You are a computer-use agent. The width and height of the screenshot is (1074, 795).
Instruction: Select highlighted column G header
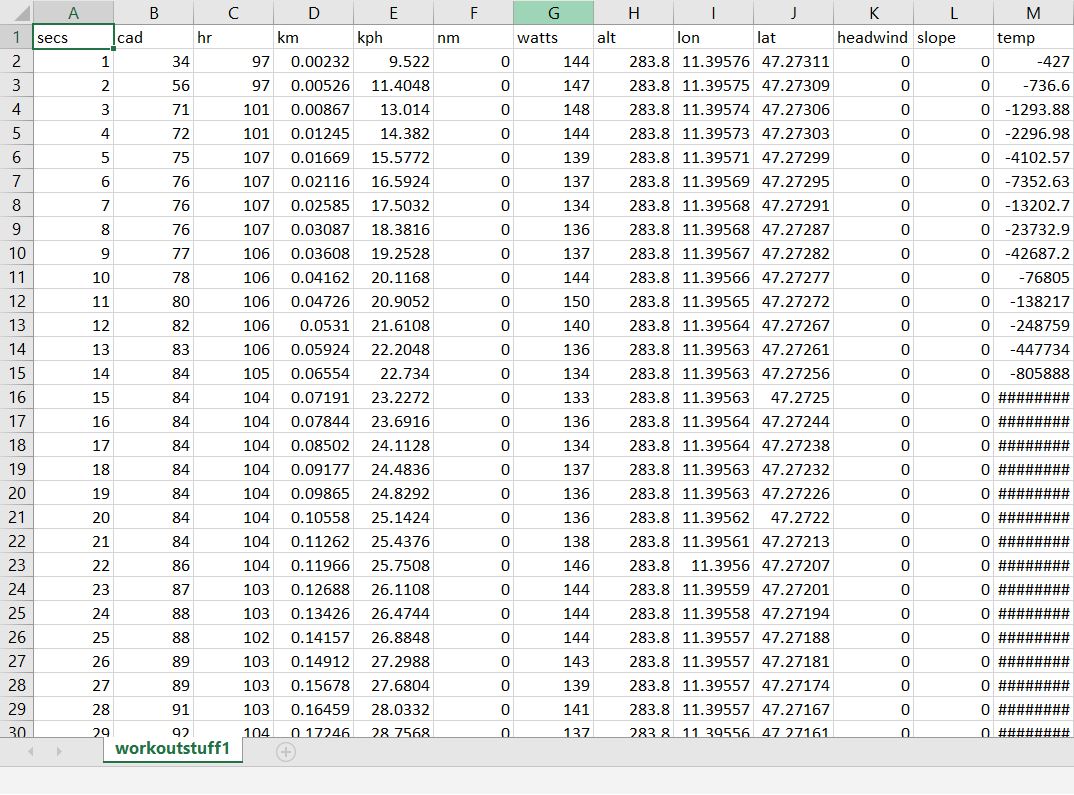[553, 13]
